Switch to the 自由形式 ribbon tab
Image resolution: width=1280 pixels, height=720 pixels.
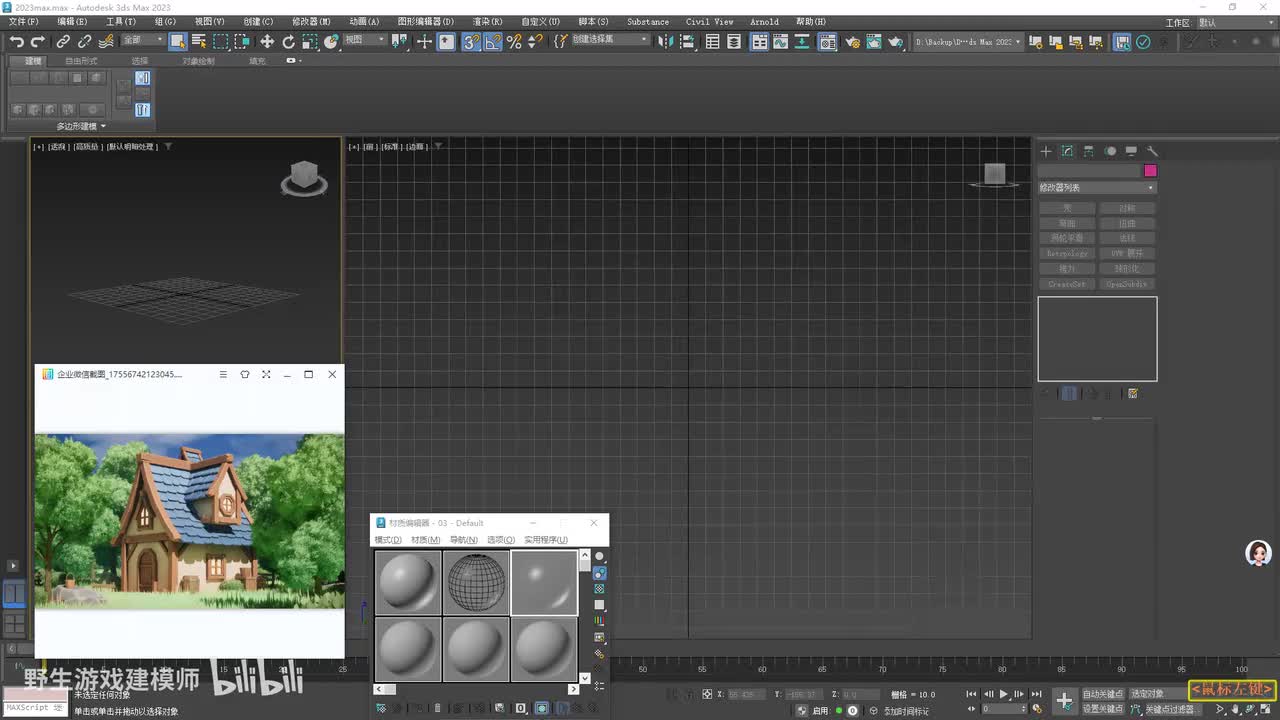point(81,61)
